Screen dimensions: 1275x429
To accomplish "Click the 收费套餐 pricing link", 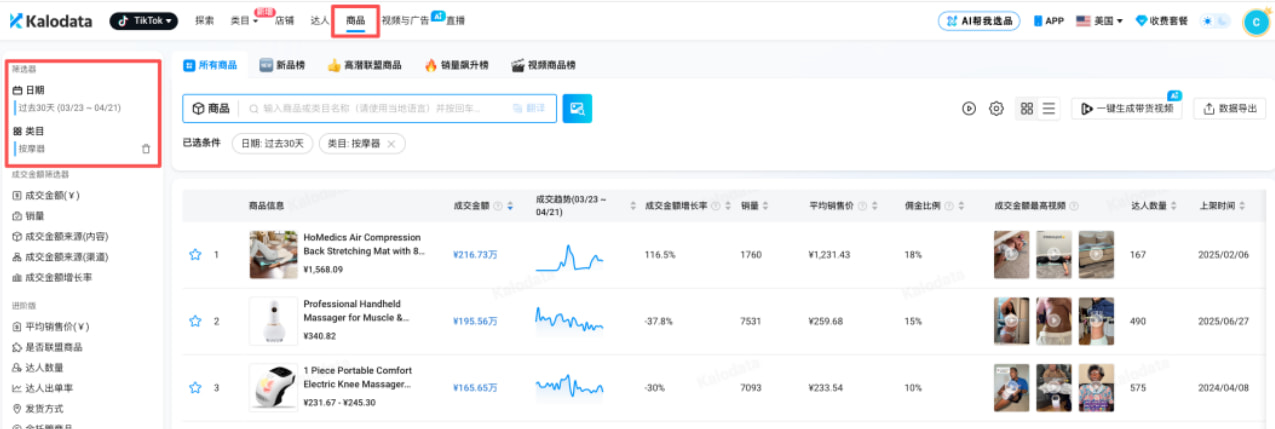I will 1162,20.
